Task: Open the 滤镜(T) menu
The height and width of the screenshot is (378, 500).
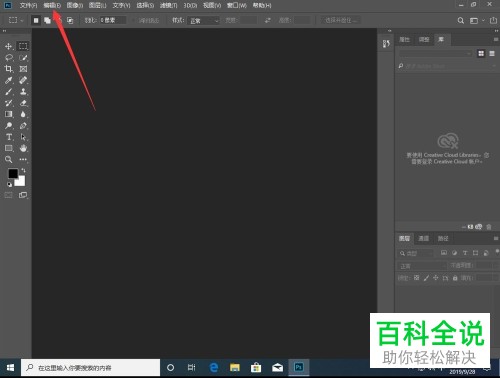Action: [x=168, y=5]
